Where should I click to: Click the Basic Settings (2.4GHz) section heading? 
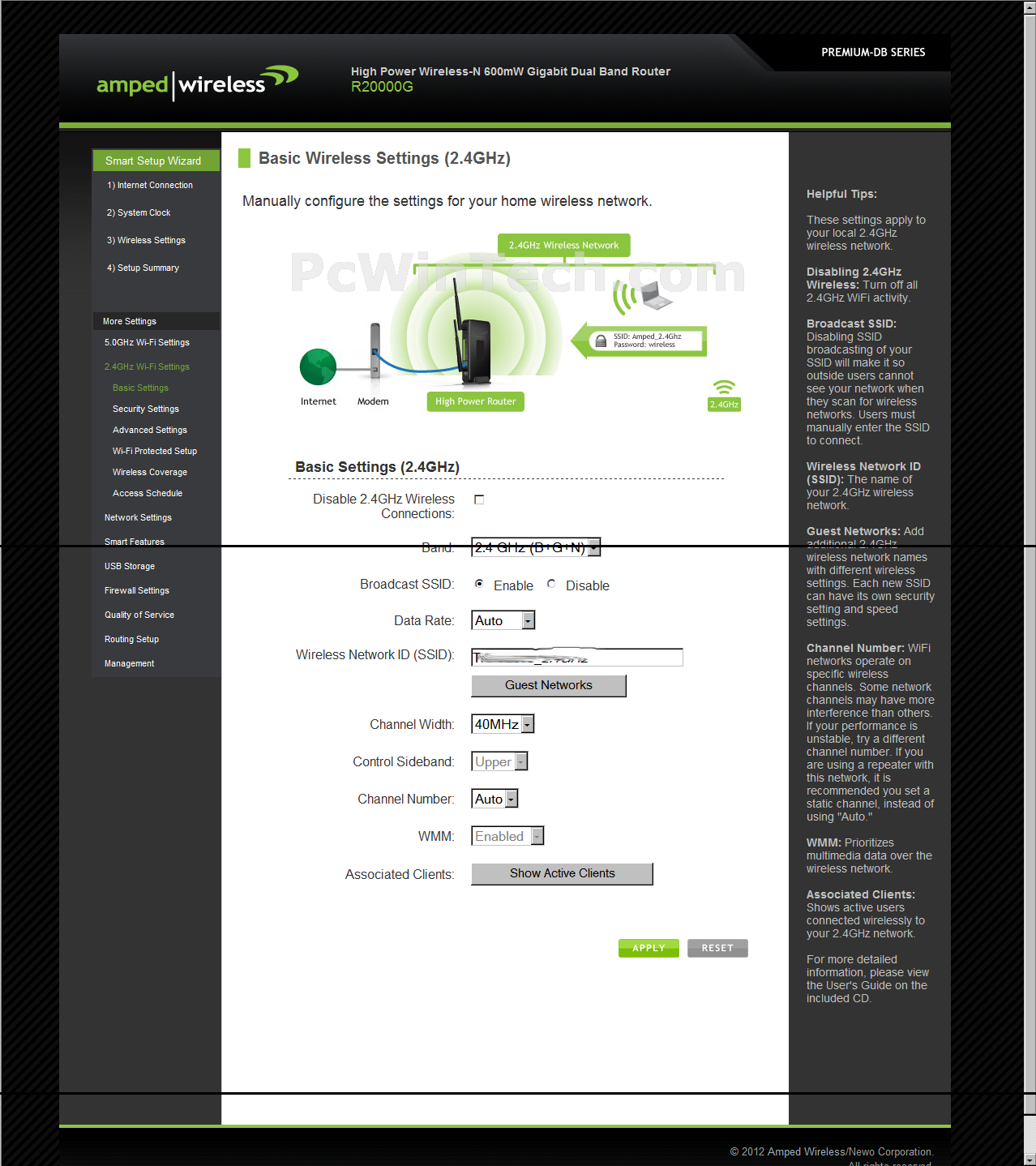tap(377, 467)
